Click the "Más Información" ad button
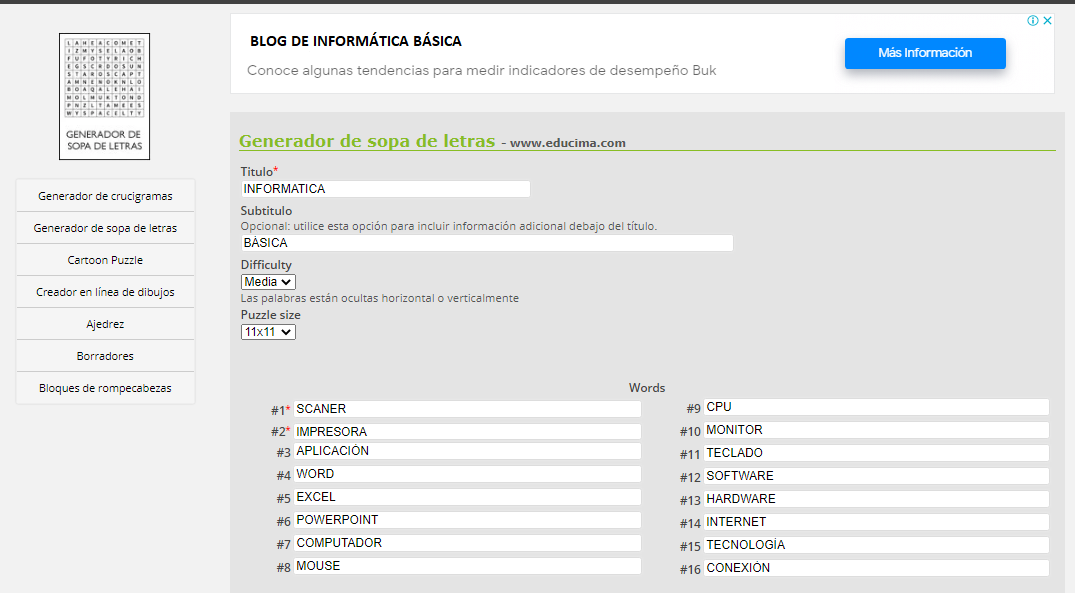 (924, 53)
